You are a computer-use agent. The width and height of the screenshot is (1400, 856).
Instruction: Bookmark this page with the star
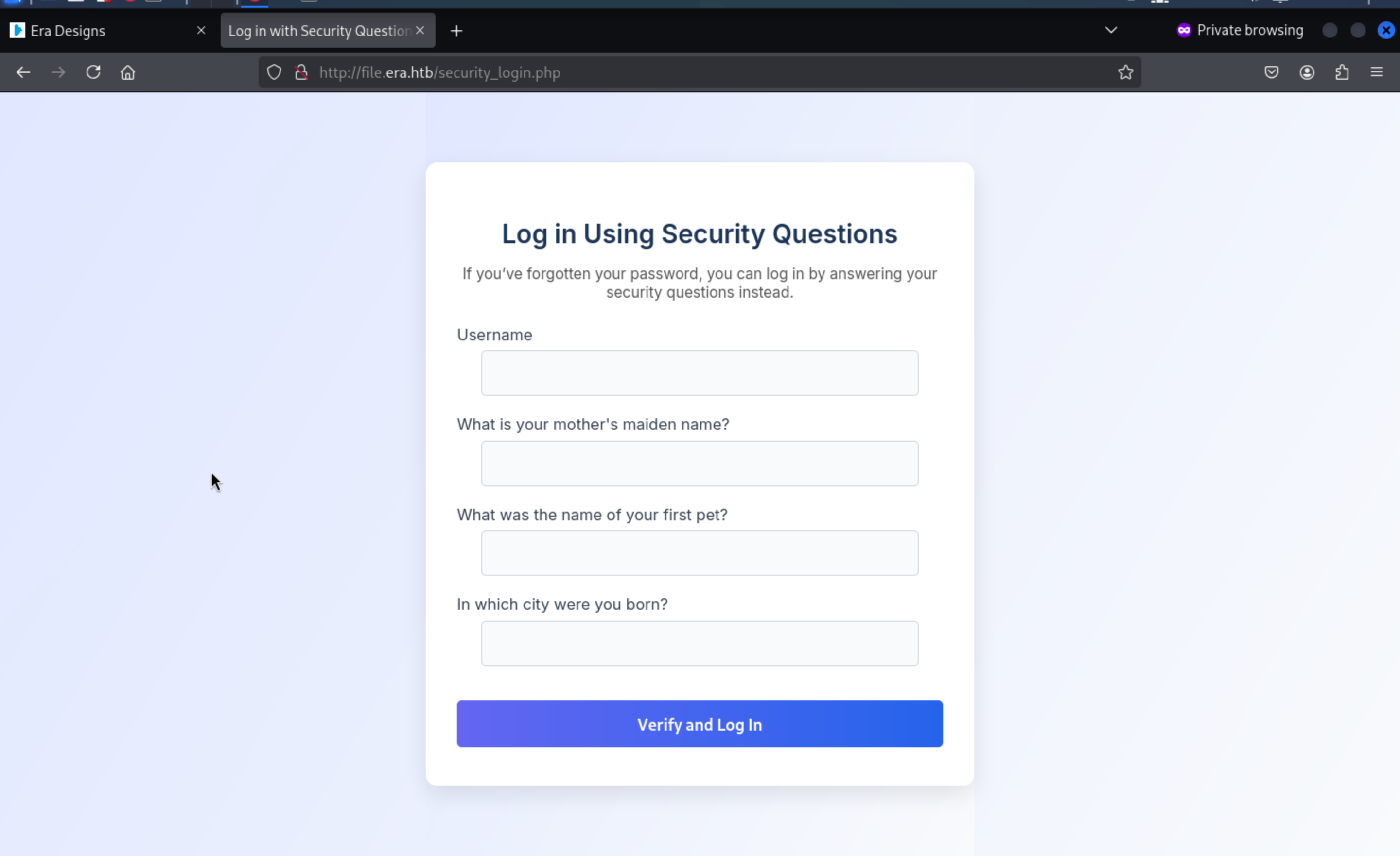(x=1125, y=73)
